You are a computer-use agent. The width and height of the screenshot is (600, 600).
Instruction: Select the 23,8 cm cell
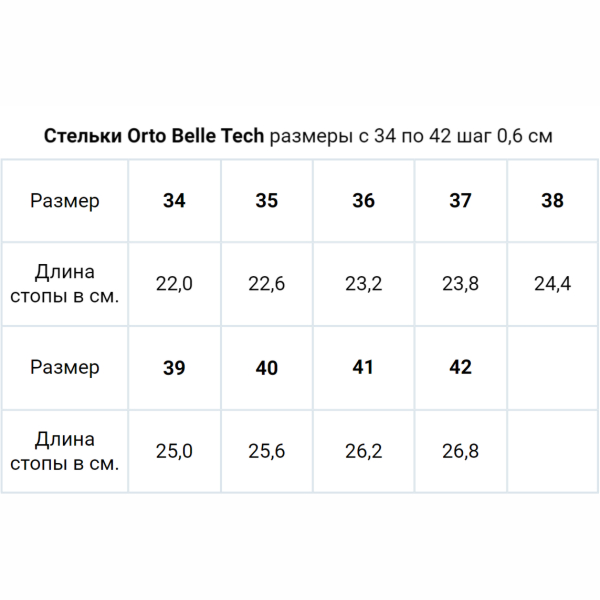tap(460, 284)
